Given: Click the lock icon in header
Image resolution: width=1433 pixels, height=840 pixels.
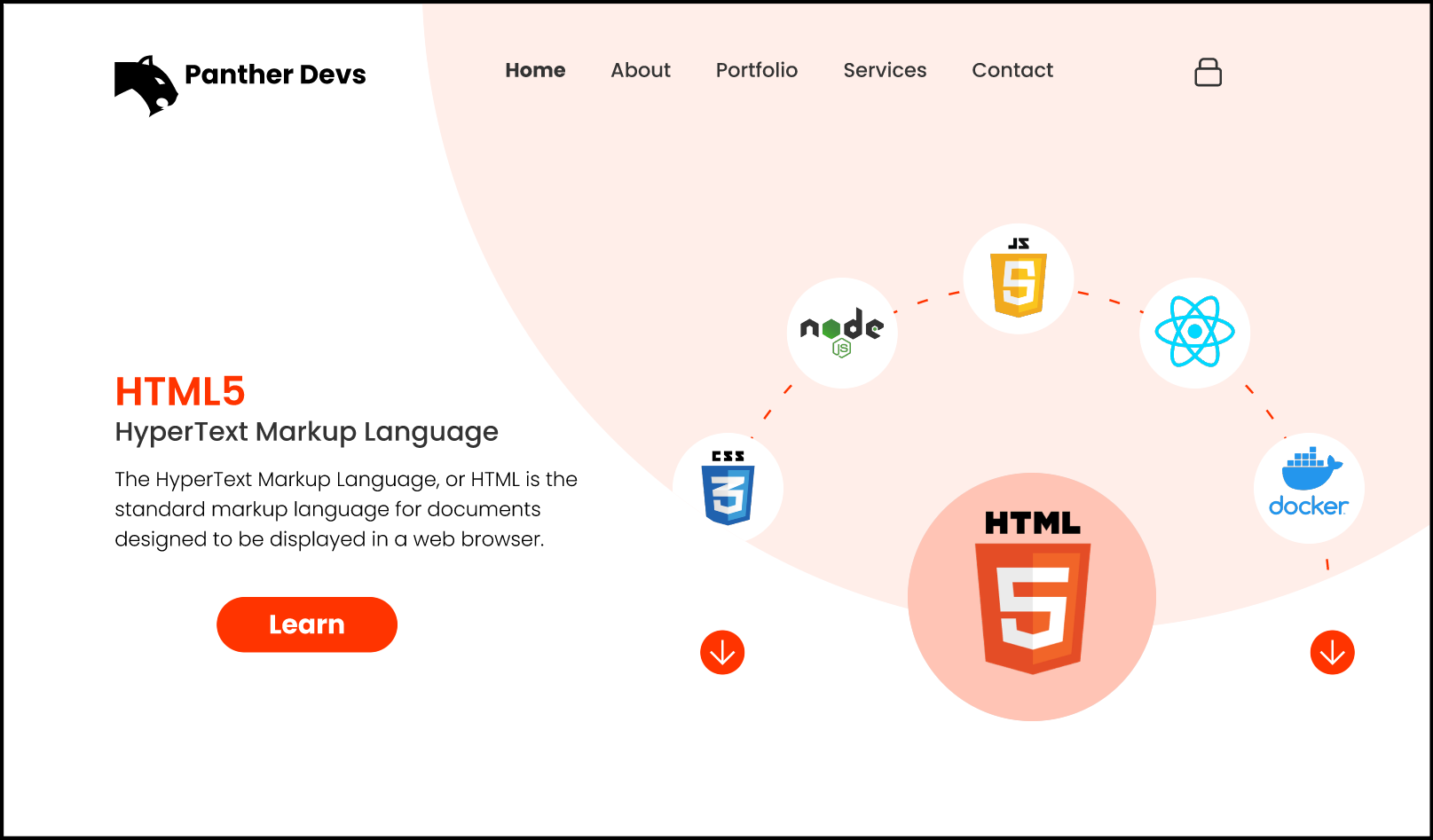Looking at the screenshot, I should [x=1208, y=73].
